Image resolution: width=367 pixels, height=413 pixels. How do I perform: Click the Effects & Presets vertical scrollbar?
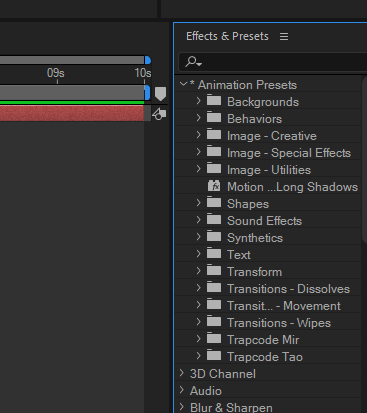tap(364, 159)
